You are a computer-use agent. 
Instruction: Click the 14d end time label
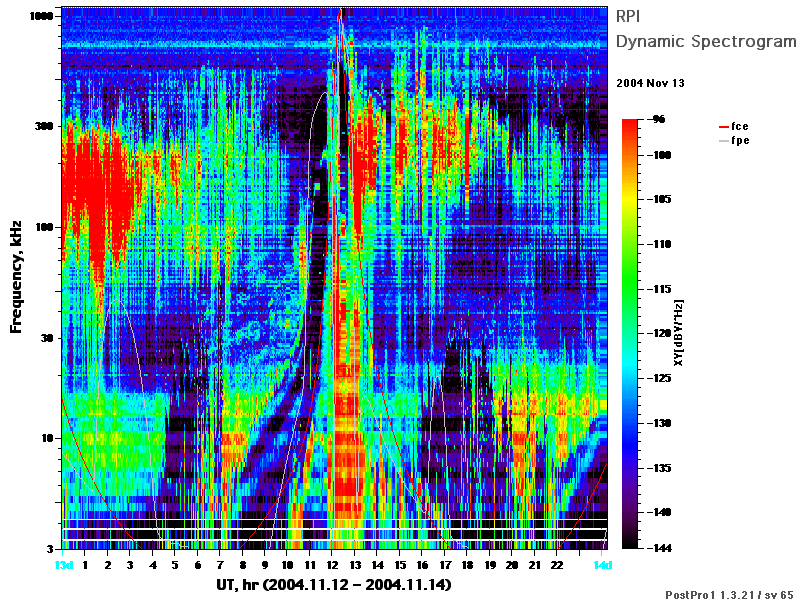(602, 565)
